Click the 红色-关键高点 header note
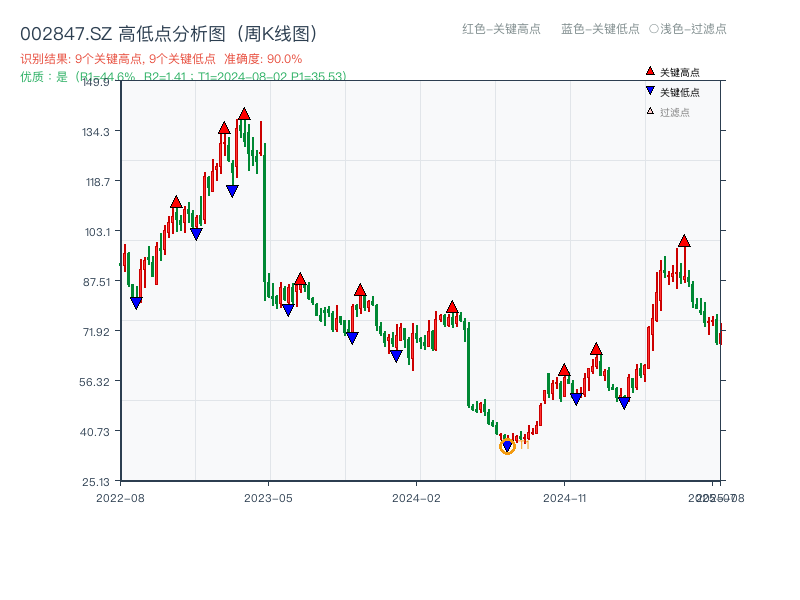This screenshot has width=800, height=600. 501,29
